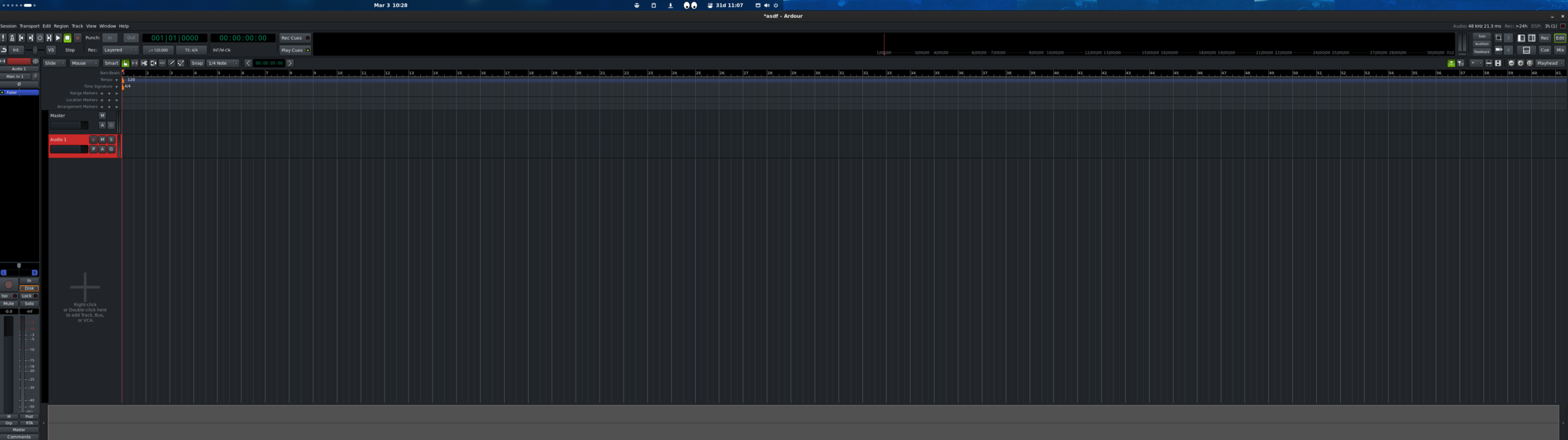Select the Range selection tool
This screenshot has width=1568, height=440.
(x=135, y=63)
